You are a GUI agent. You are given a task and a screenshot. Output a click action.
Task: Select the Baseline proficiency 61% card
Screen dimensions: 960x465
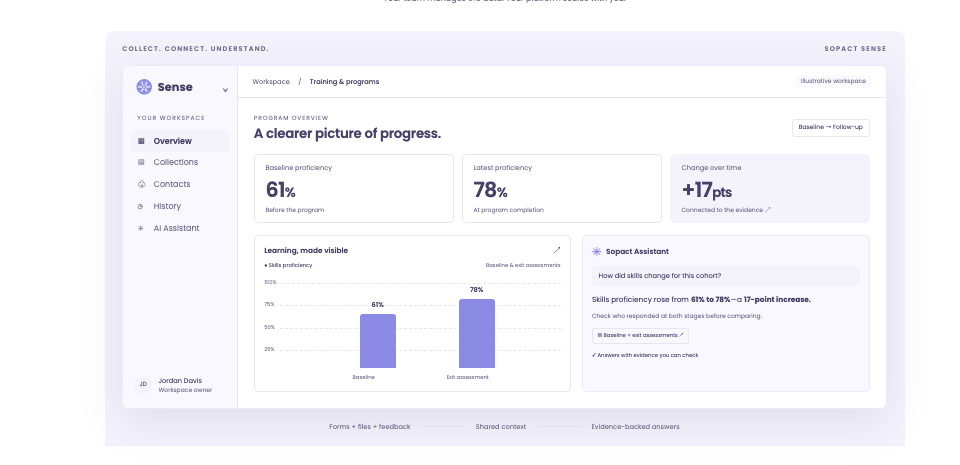click(354, 188)
